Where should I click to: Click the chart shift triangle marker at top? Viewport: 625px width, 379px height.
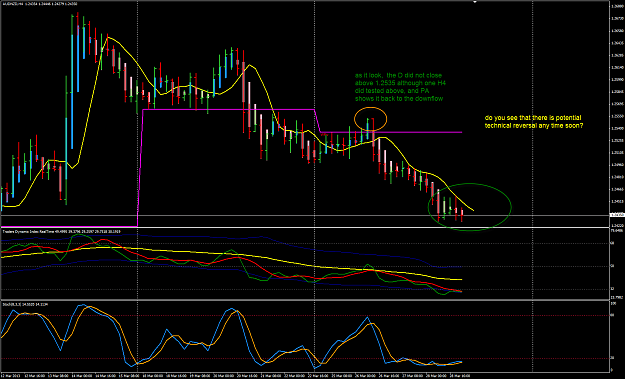475,2
